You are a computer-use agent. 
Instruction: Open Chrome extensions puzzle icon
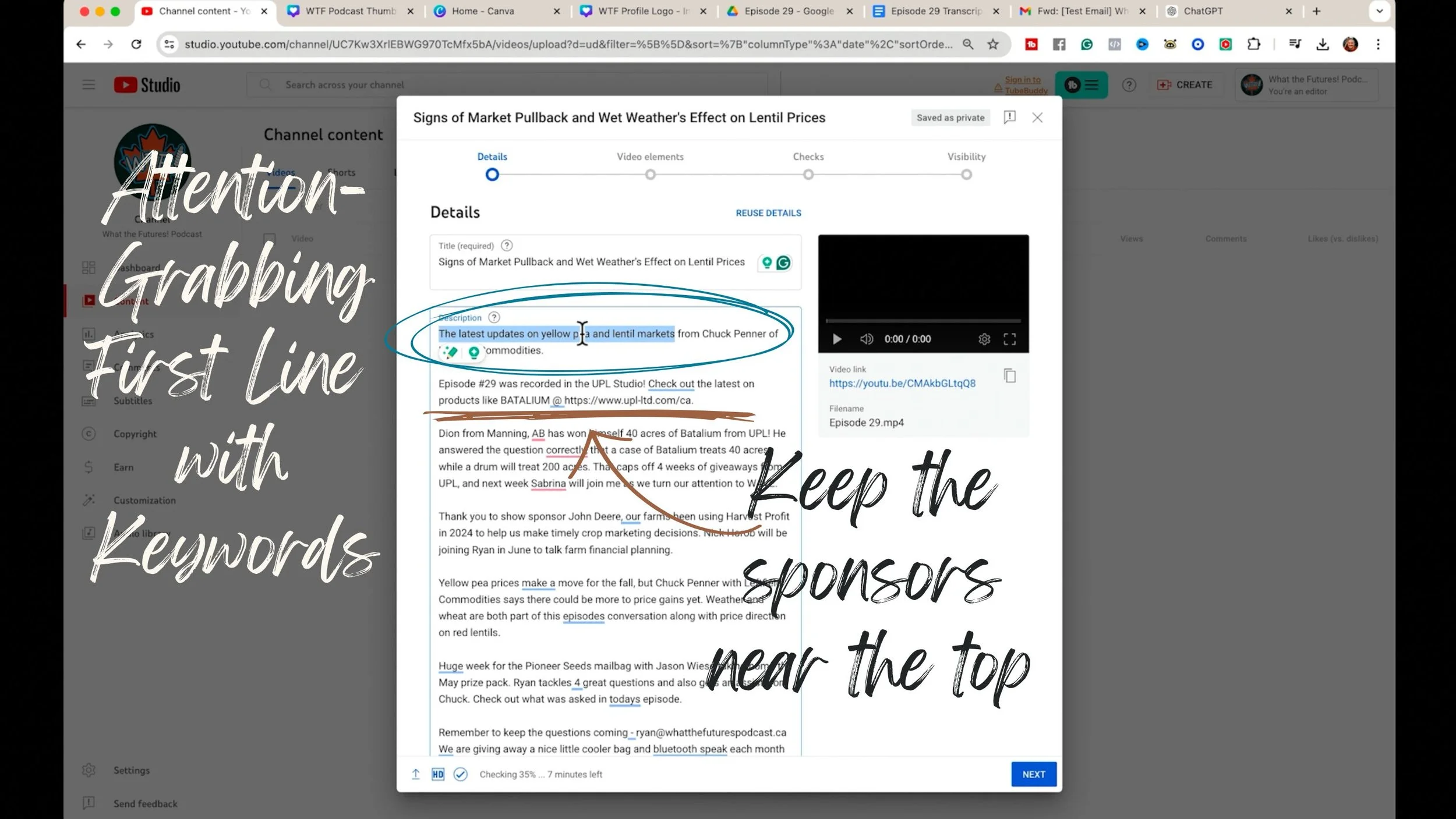(1253, 44)
